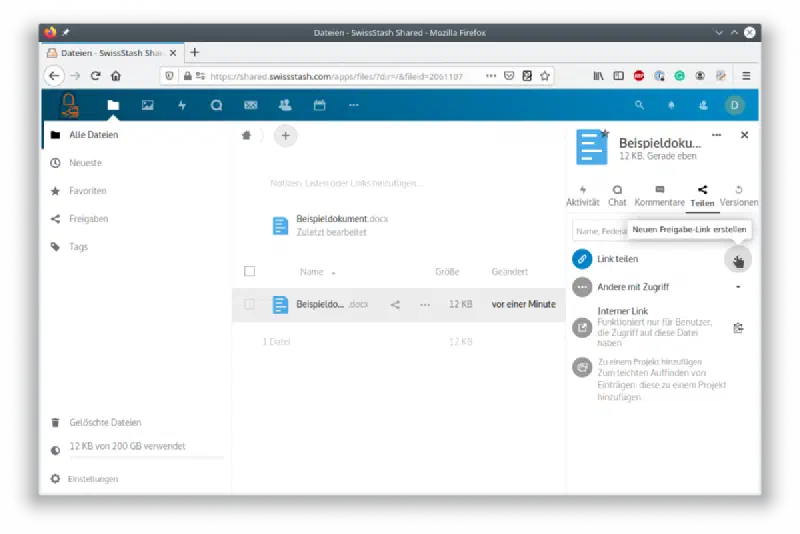
Task: Click the share name input field
Action: [x=600, y=231]
